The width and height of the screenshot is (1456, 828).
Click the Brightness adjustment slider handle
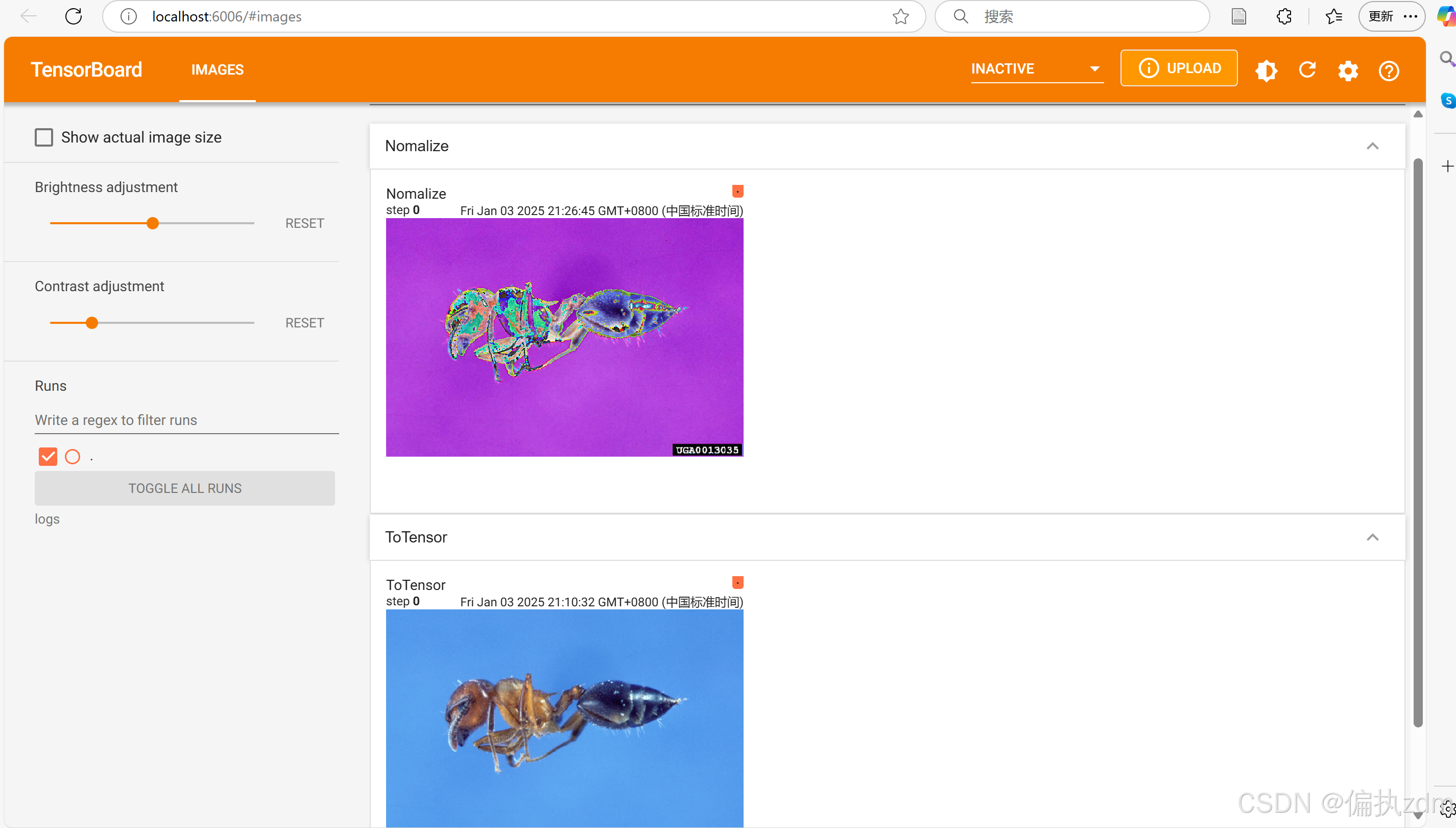click(152, 223)
